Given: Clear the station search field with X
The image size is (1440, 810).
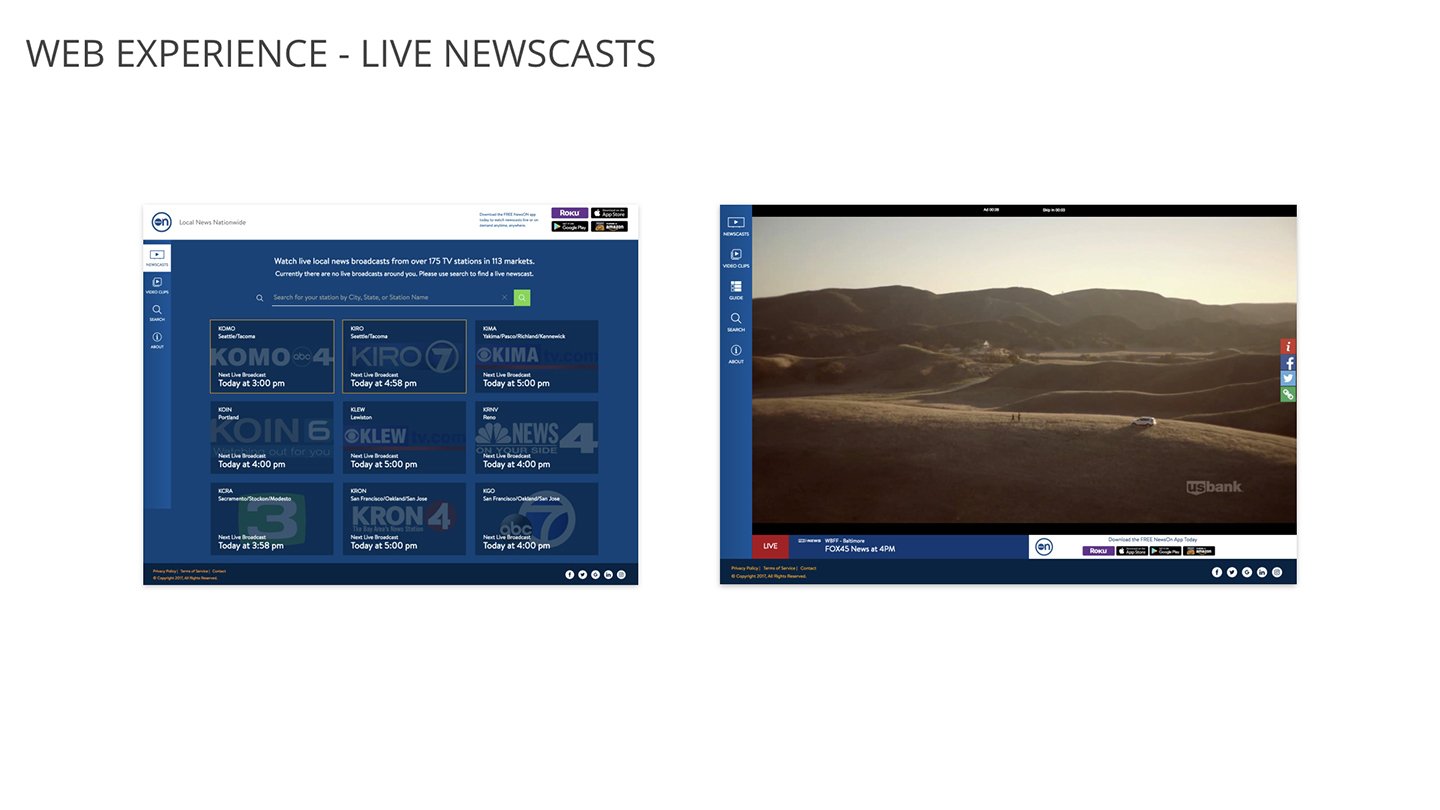Looking at the screenshot, I should pos(504,297).
